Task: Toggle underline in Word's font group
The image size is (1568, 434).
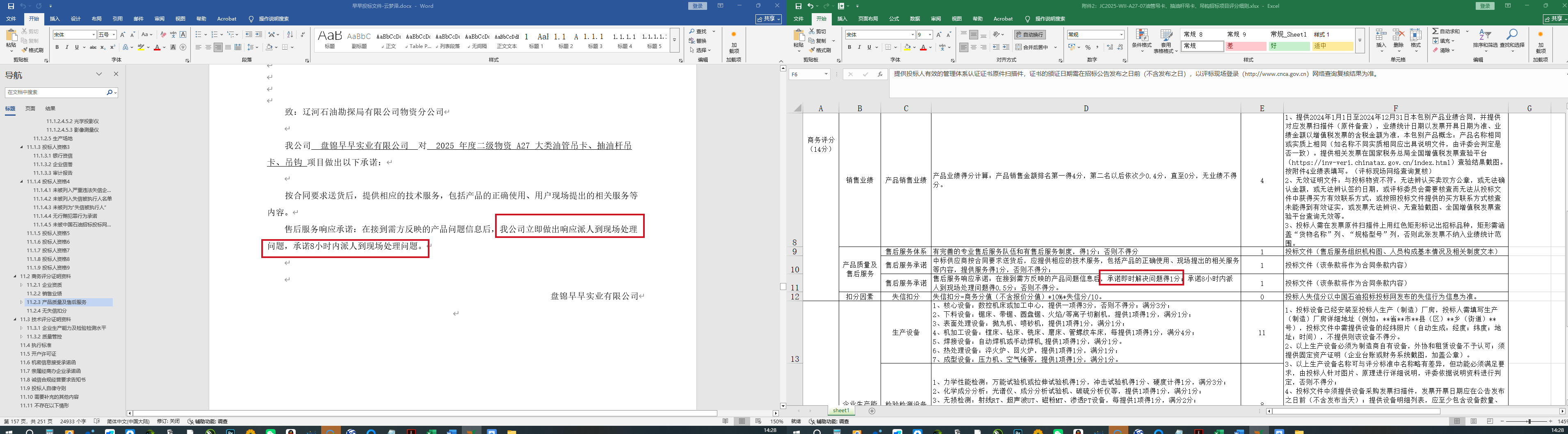Action: 77,48
